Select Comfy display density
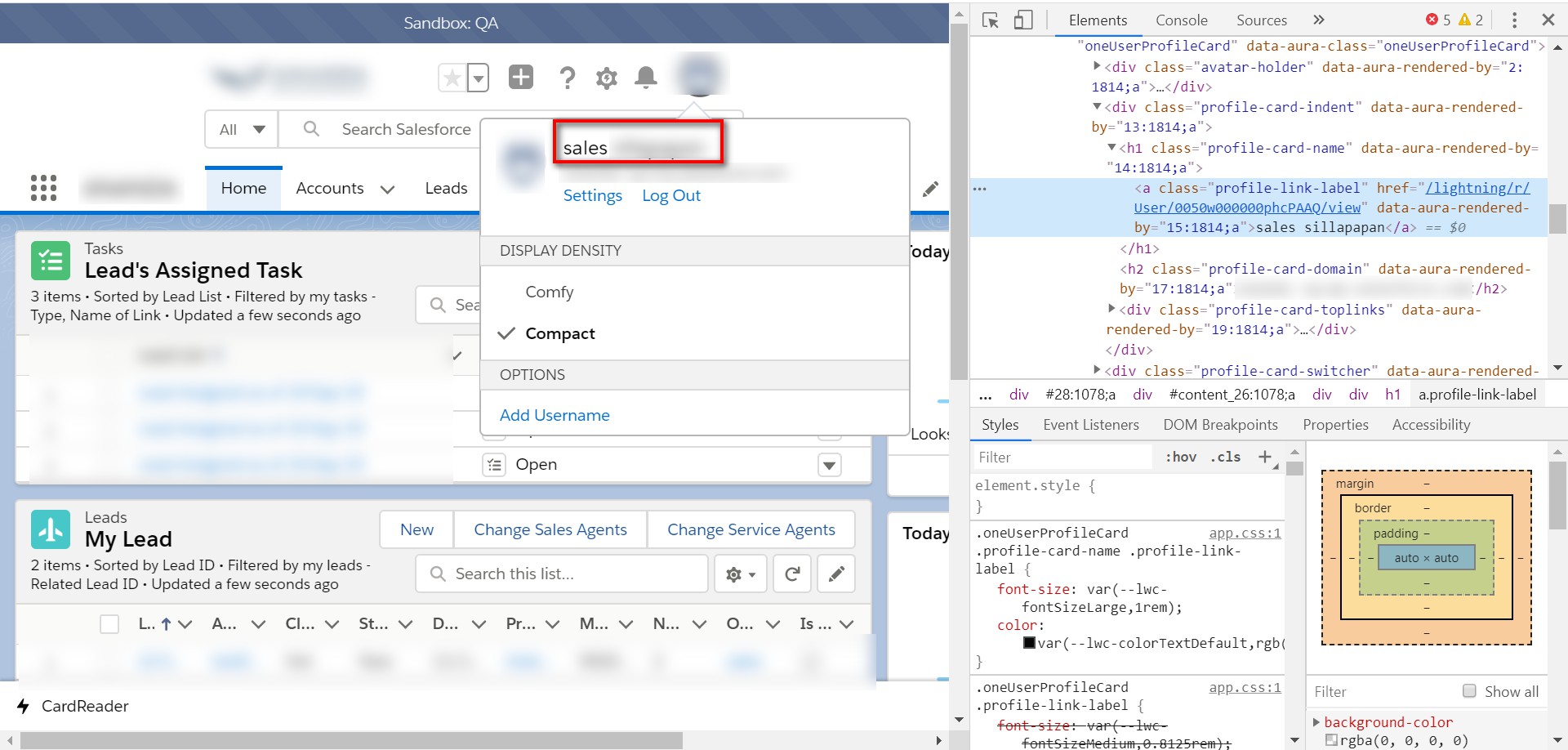 [549, 292]
